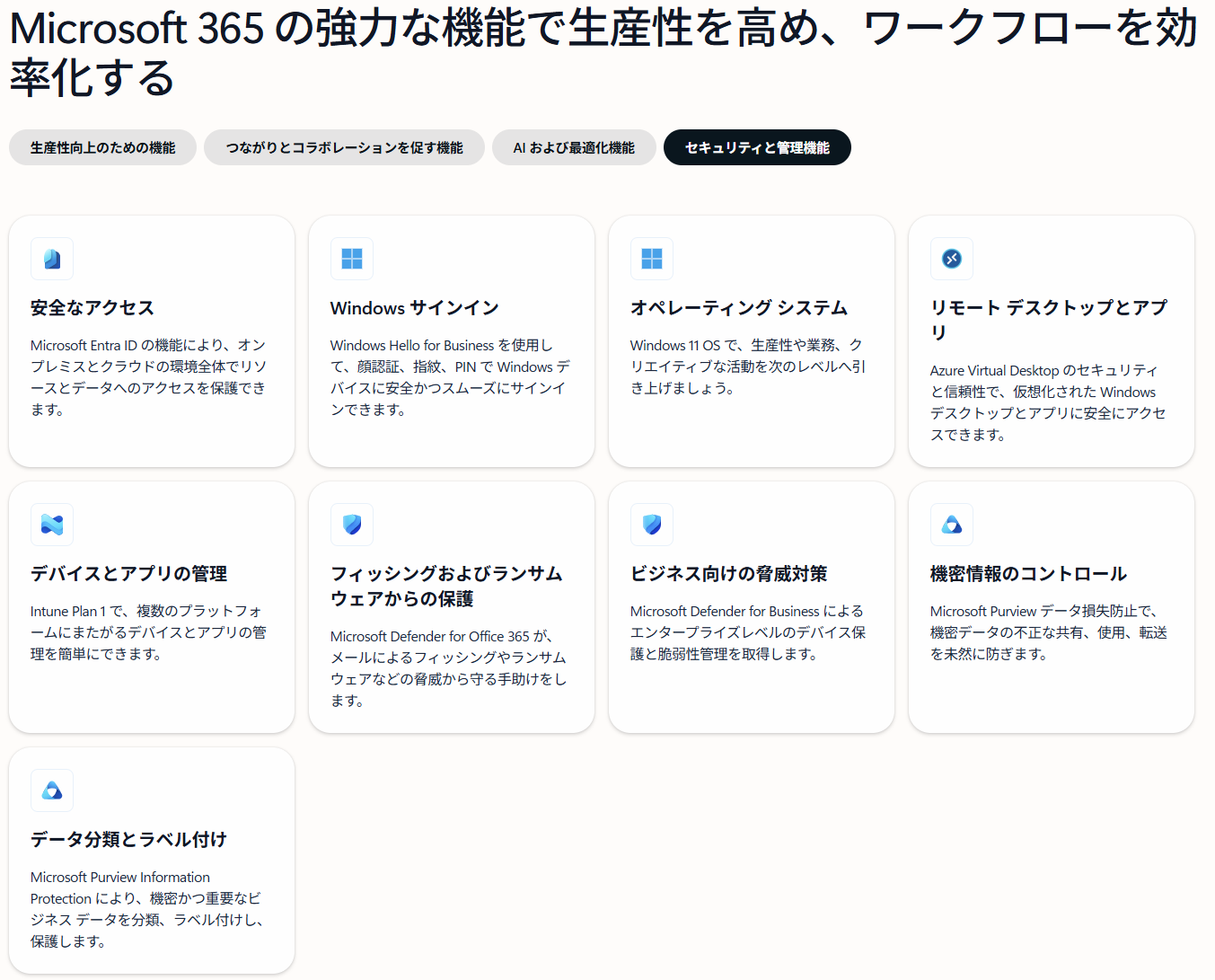Click the データ分類とラベル付け heading

click(128, 840)
